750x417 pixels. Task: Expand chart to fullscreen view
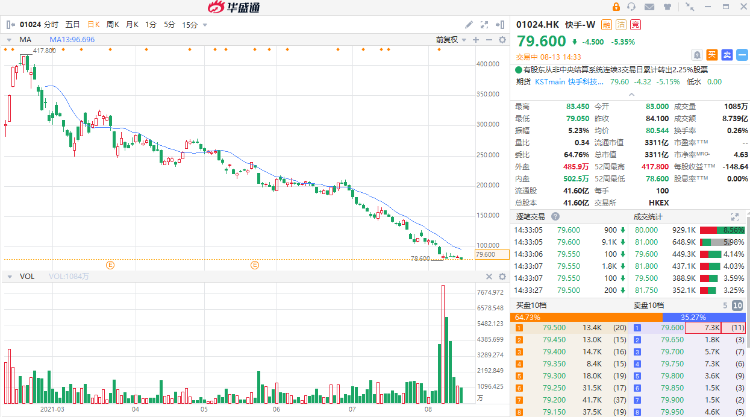485,23
